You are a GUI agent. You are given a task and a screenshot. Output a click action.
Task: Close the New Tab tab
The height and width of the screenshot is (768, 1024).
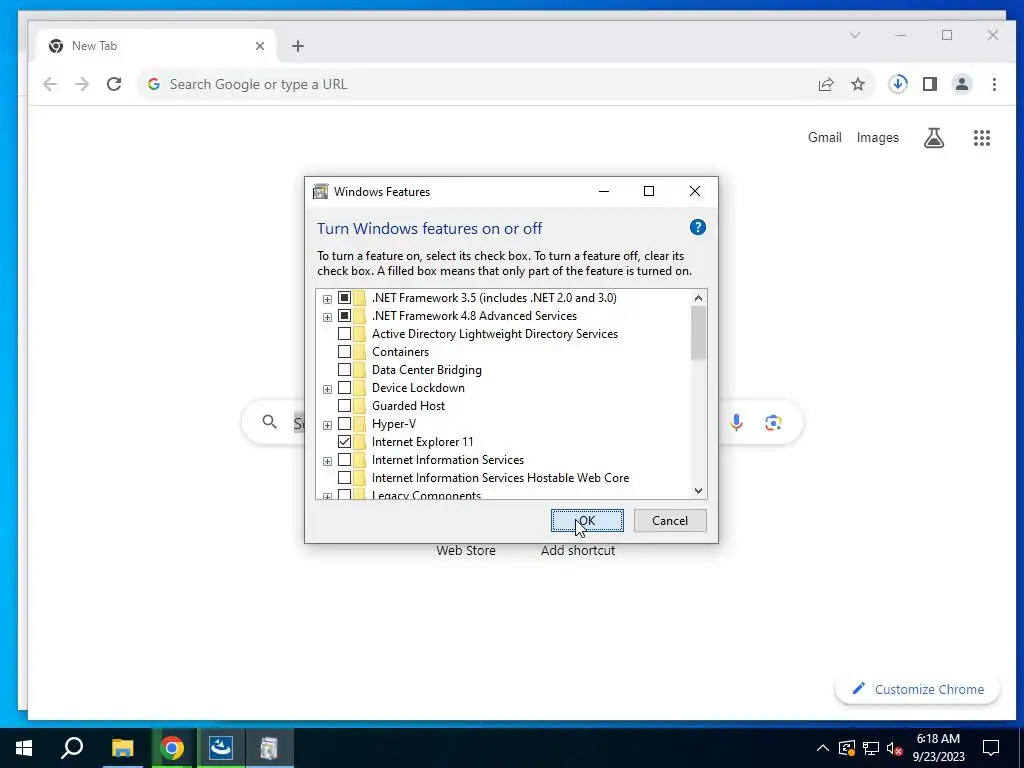pyautogui.click(x=260, y=46)
